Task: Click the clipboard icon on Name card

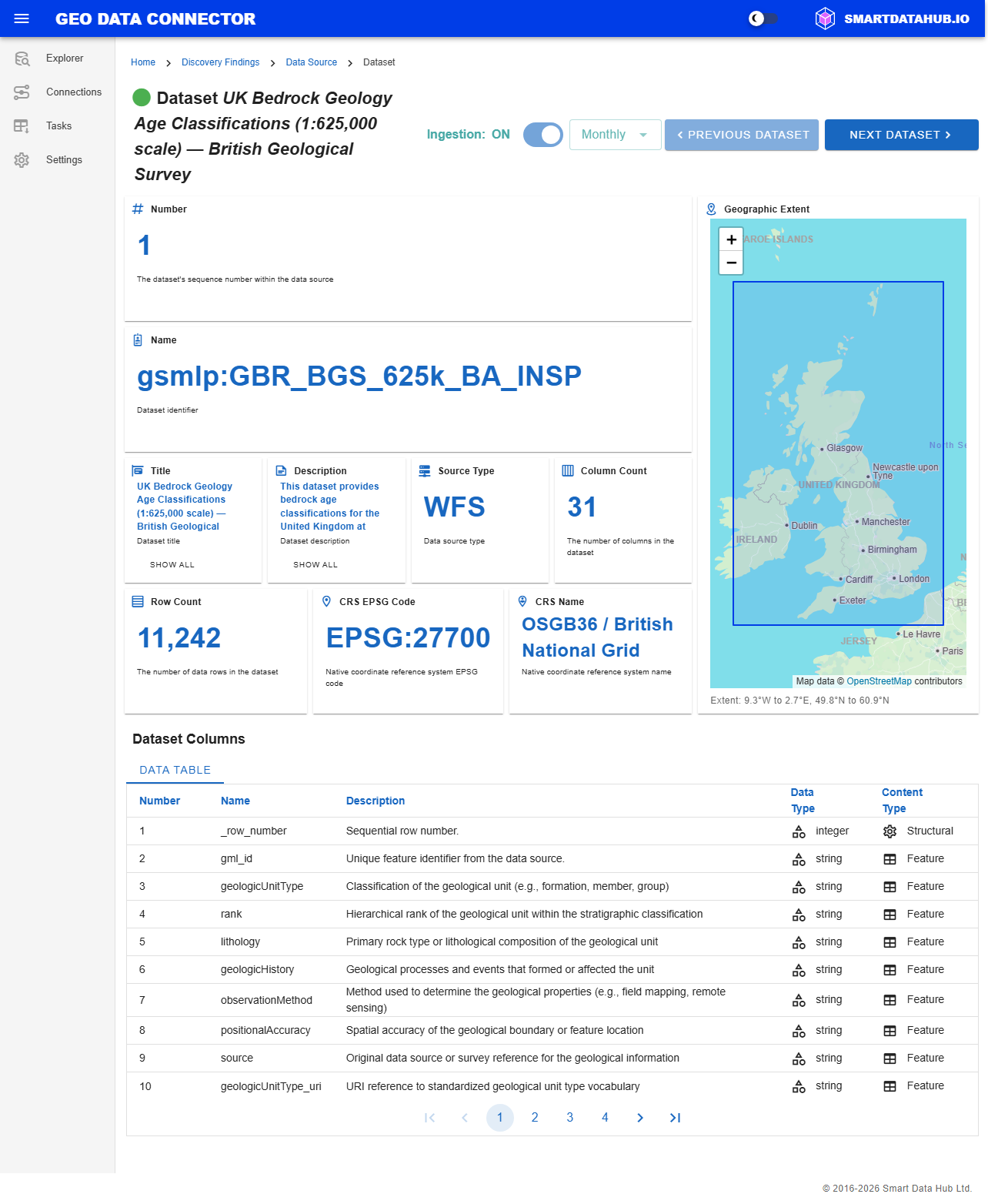Action: click(138, 340)
